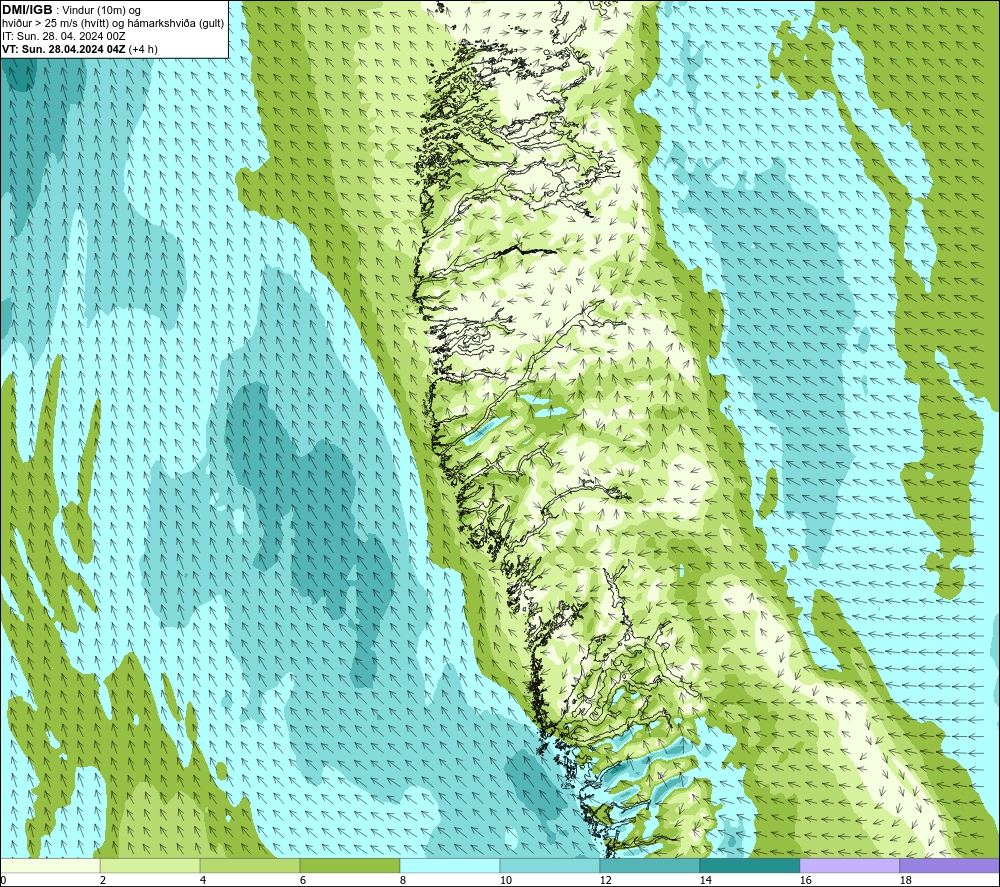
Task: Click the 'IT: Sun. 28. 04. 2024 00Z' line
Action: (64, 36)
